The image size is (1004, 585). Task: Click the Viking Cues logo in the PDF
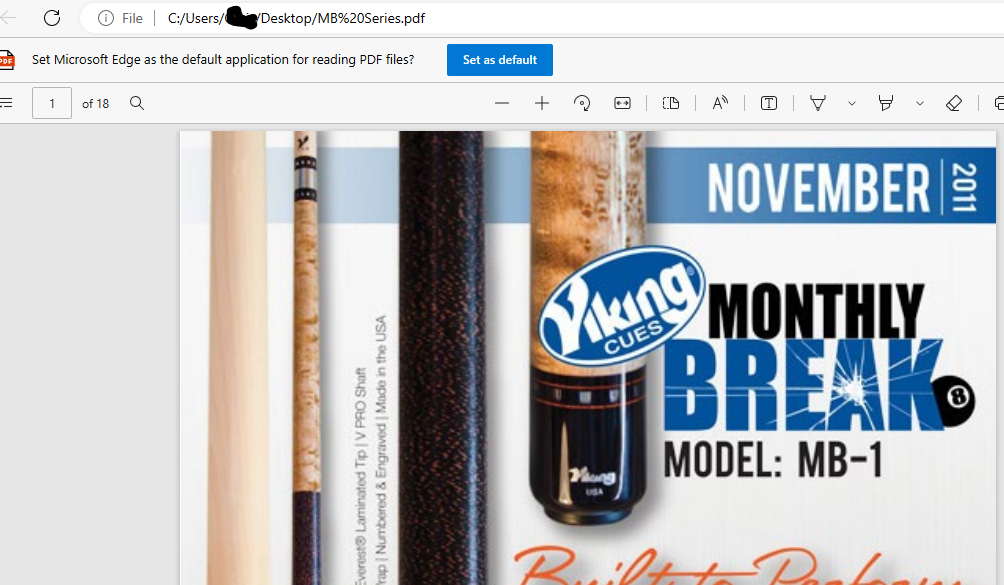(x=617, y=307)
